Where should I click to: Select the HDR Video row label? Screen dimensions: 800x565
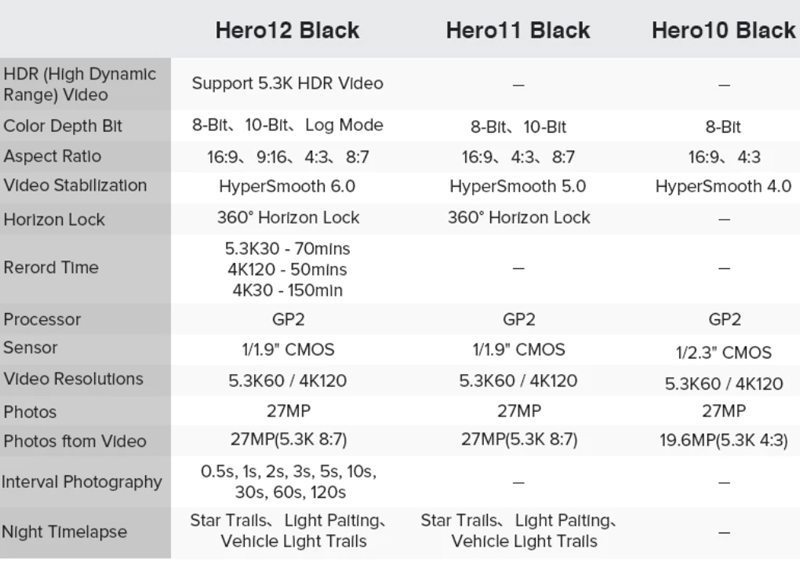[x=80, y=84]
